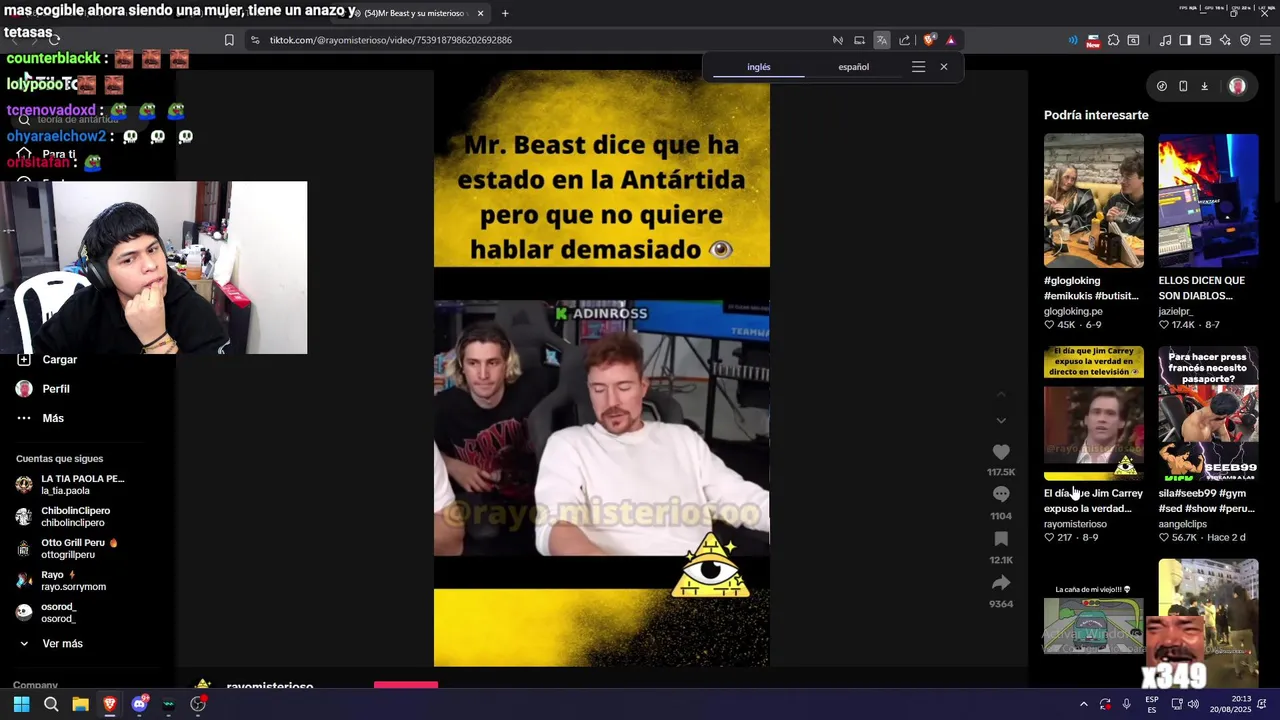Open Brave Rewards triangle icon
This screenshot has height=720, width=1280.
951,40
